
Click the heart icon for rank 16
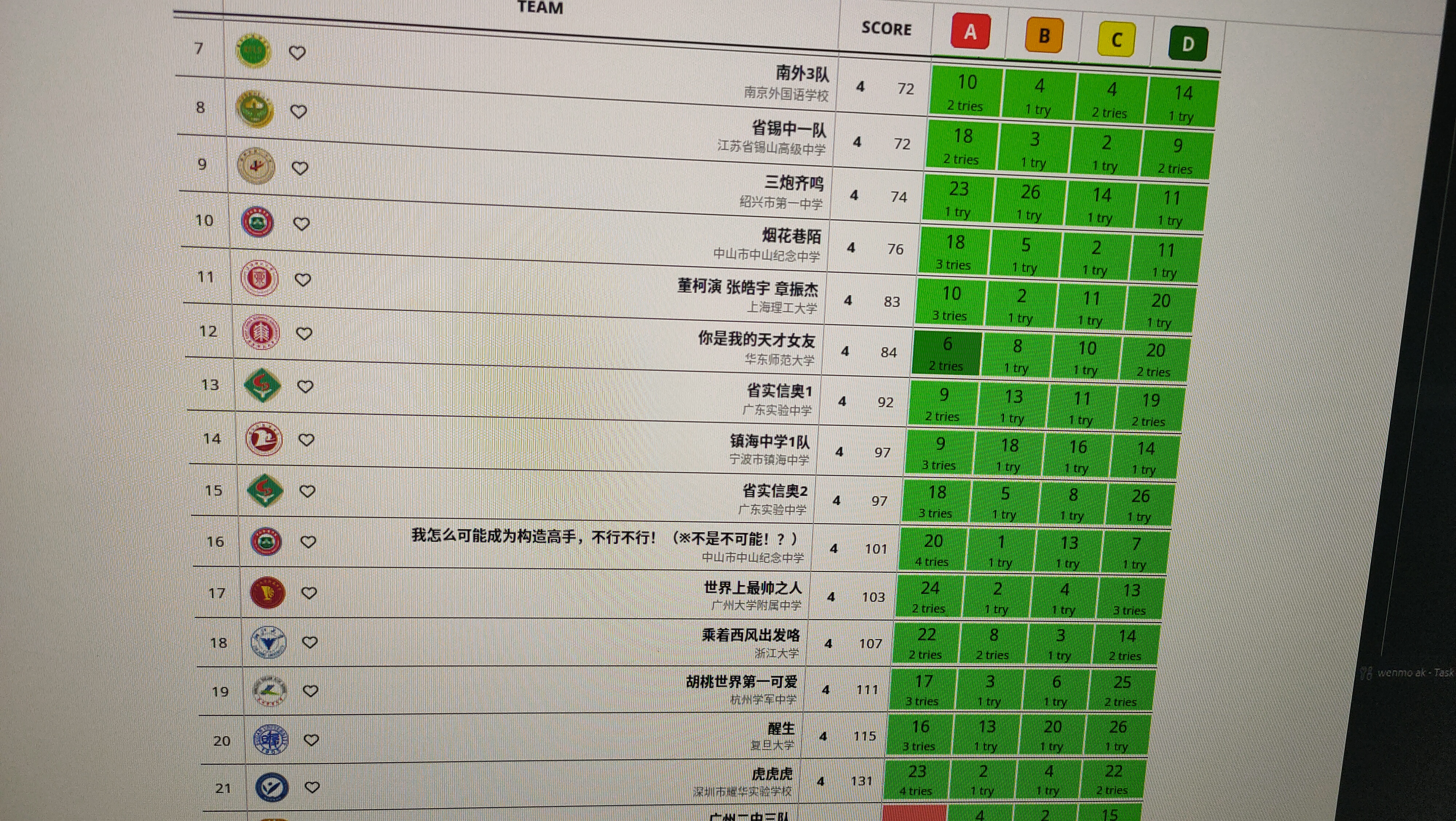pyautogui.click(x=308, y=542)
